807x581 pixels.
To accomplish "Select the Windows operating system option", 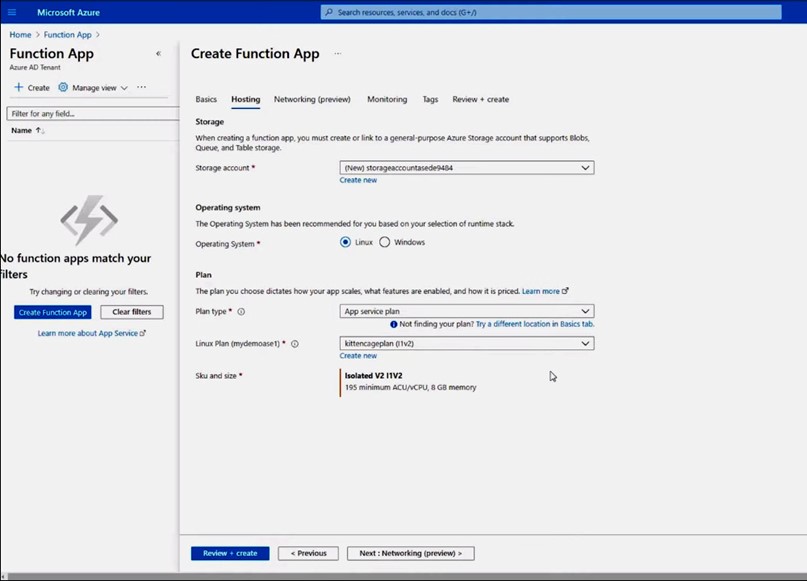I will (384, 242).
